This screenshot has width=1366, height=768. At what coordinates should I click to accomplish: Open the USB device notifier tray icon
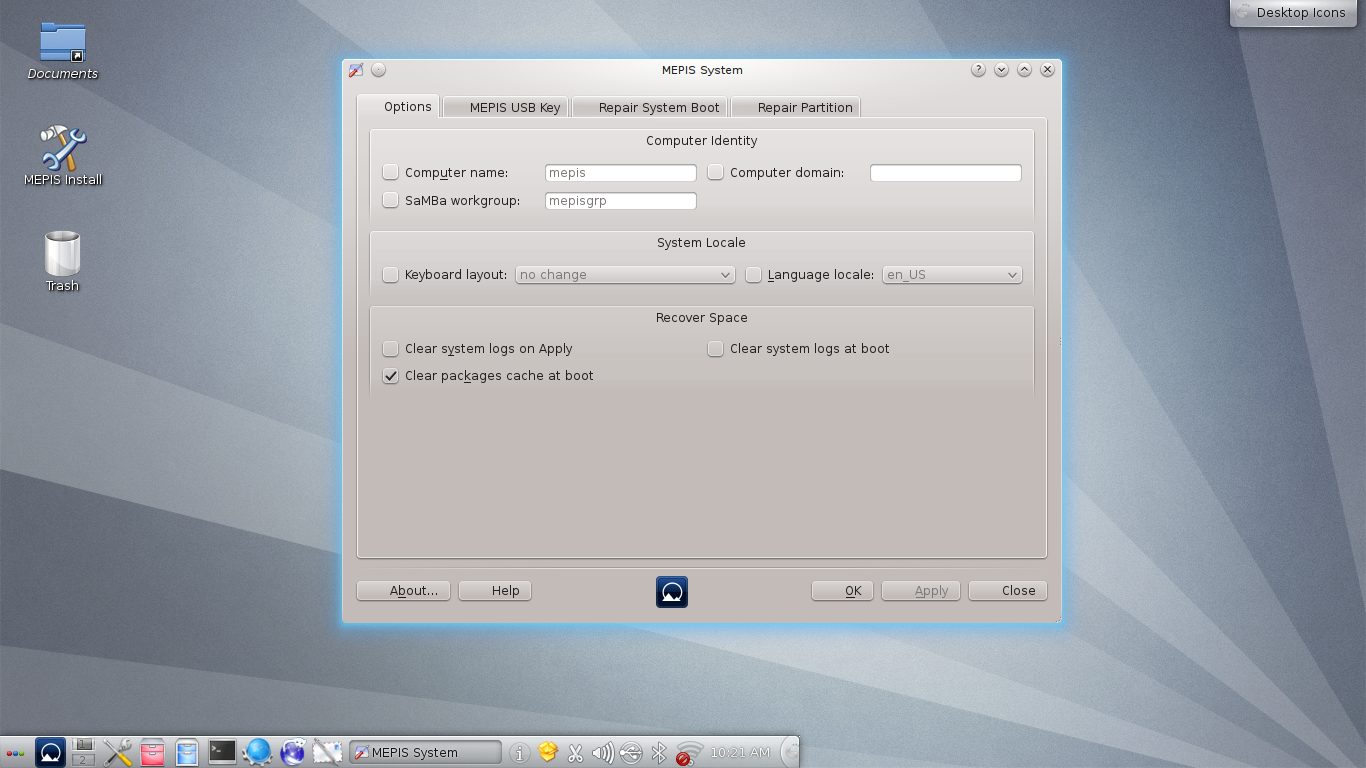pyautogui.click(x=630, y=753)
